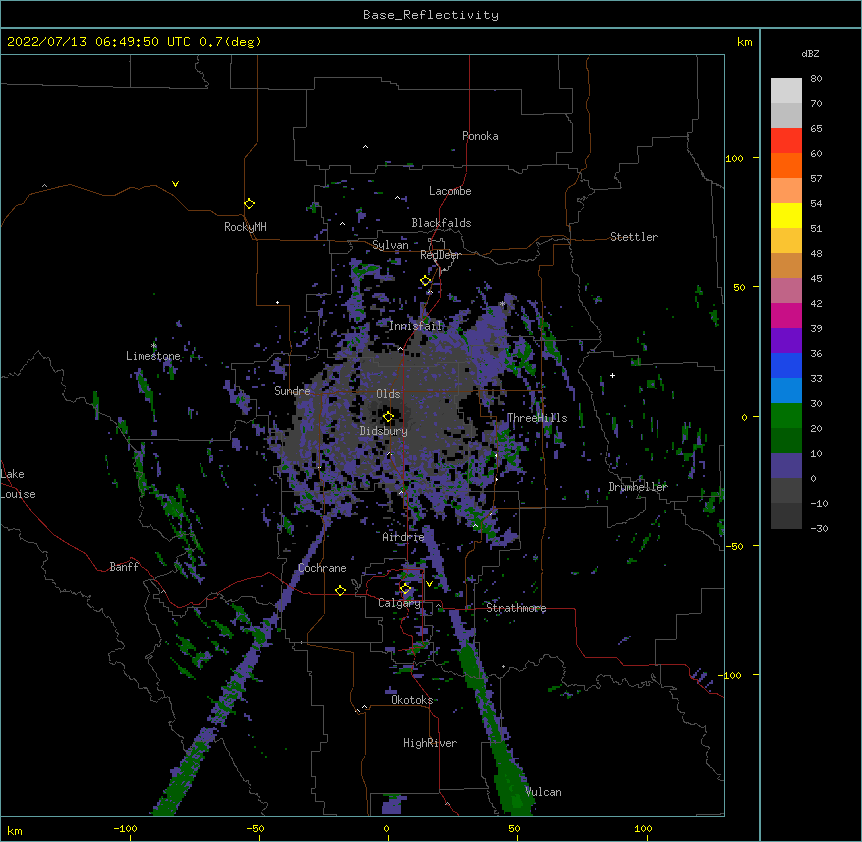Click the dBZ legend heading
Screen dimensions: 862x842
click(810, 53)
